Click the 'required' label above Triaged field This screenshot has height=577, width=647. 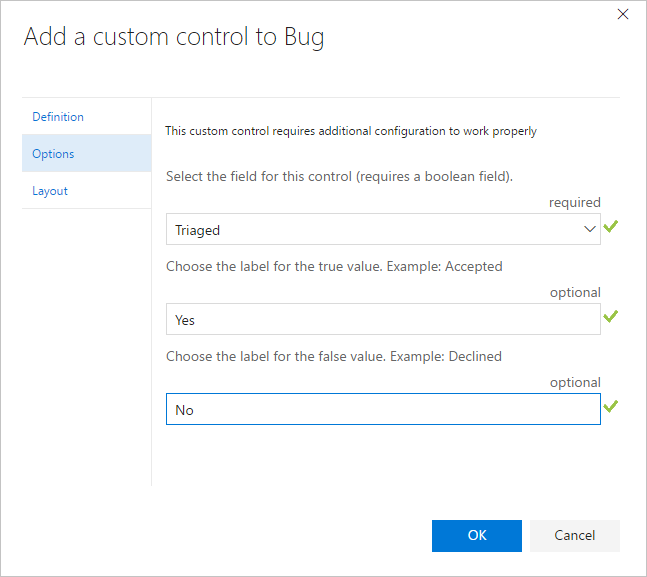574,202
